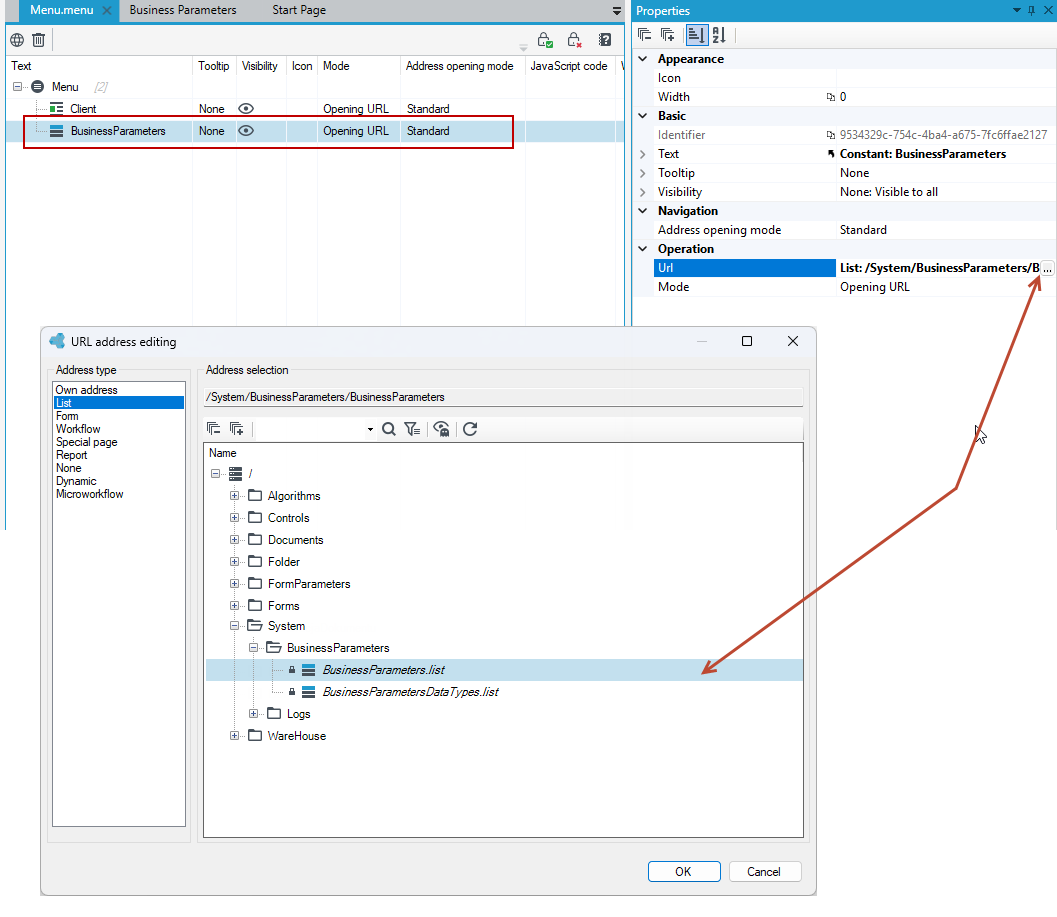Toggle visibility eye for Client row
The image size is (1057, 917).
click(246, 109)
